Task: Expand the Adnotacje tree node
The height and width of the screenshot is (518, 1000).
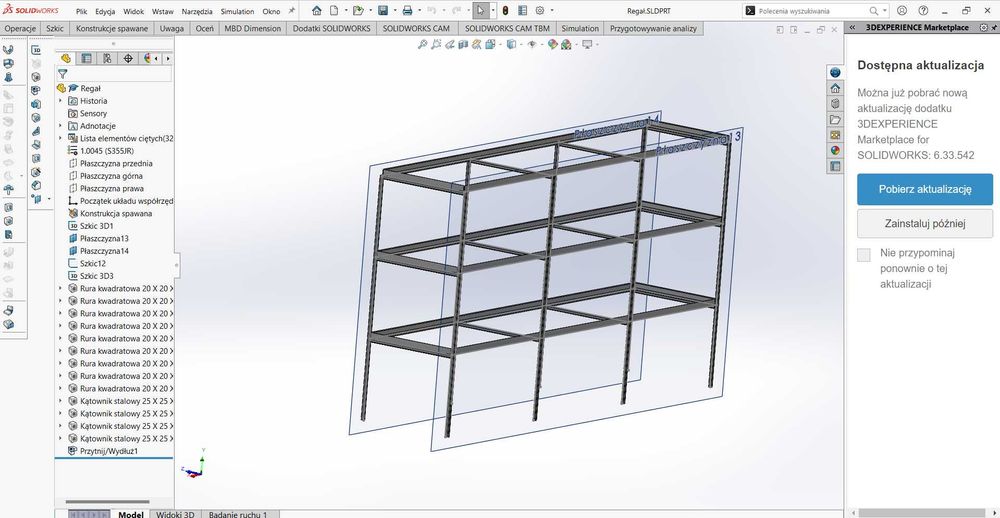Action: (61, 126)
